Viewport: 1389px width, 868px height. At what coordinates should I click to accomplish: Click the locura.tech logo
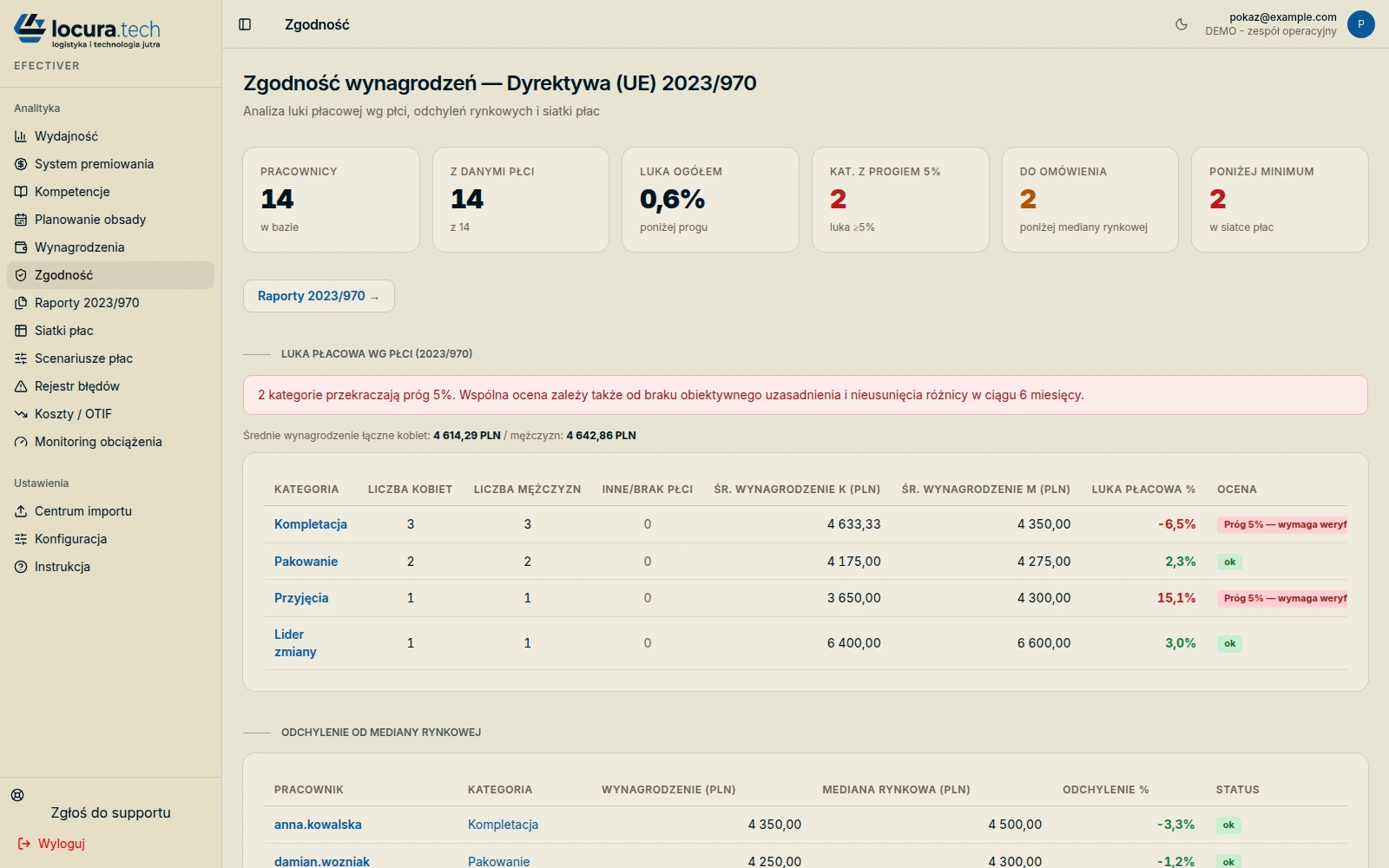(87, 30)
